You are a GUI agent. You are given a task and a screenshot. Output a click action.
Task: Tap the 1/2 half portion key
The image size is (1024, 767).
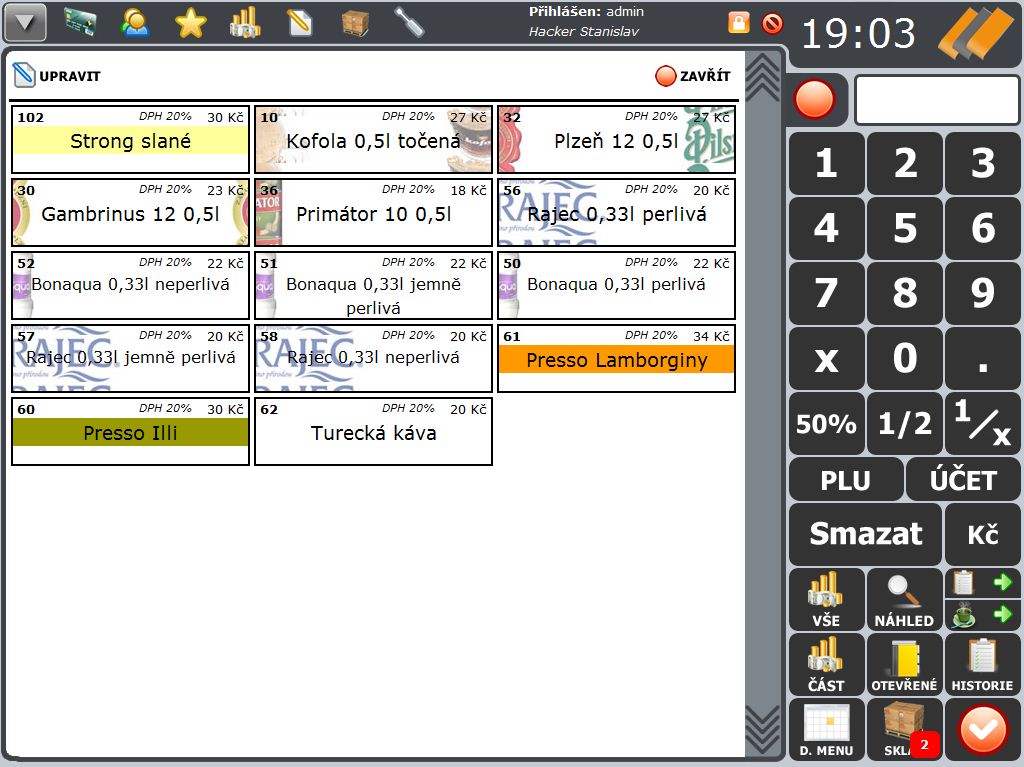[905, 423]
